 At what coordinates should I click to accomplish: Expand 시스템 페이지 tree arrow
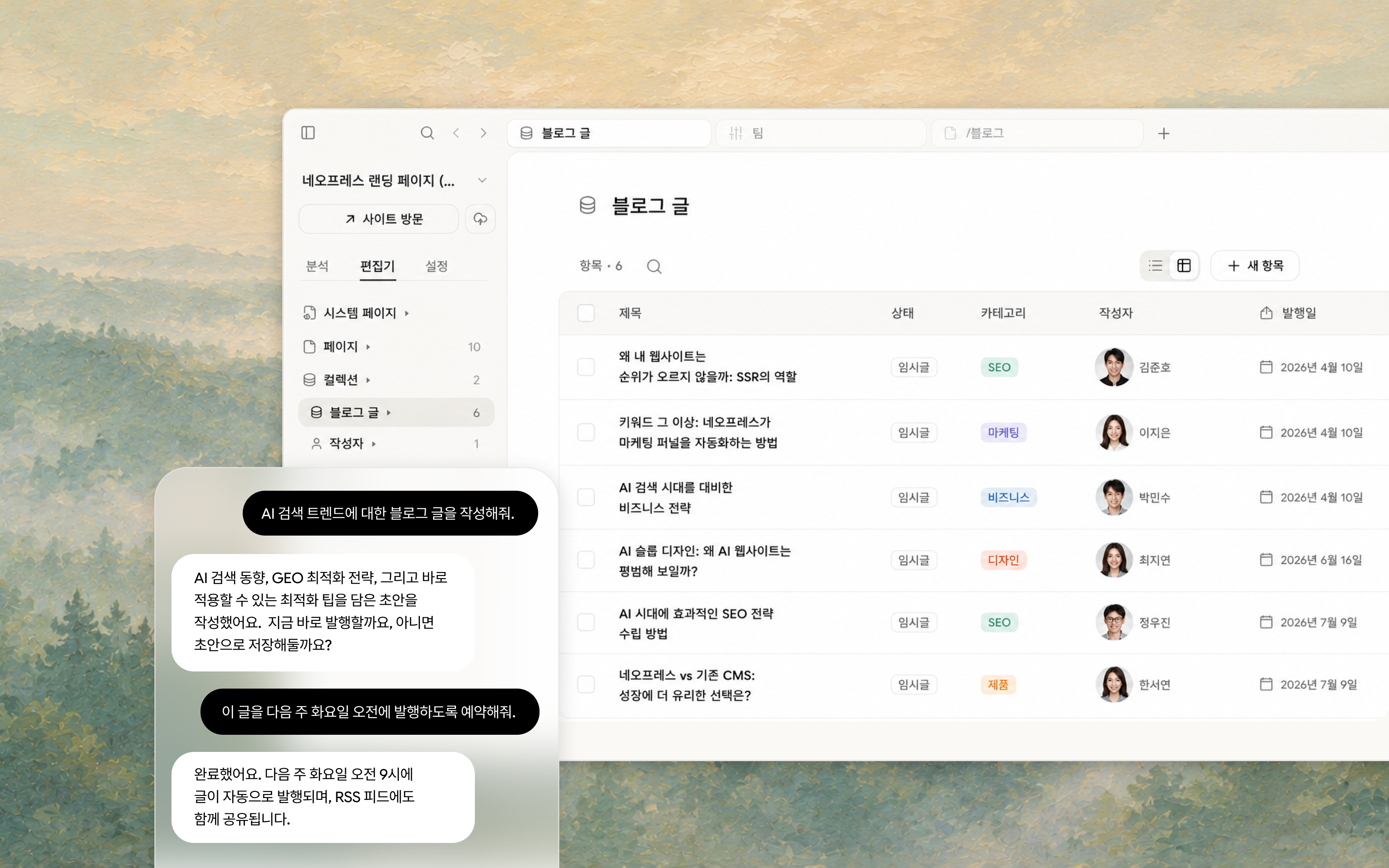pos(407,314)
